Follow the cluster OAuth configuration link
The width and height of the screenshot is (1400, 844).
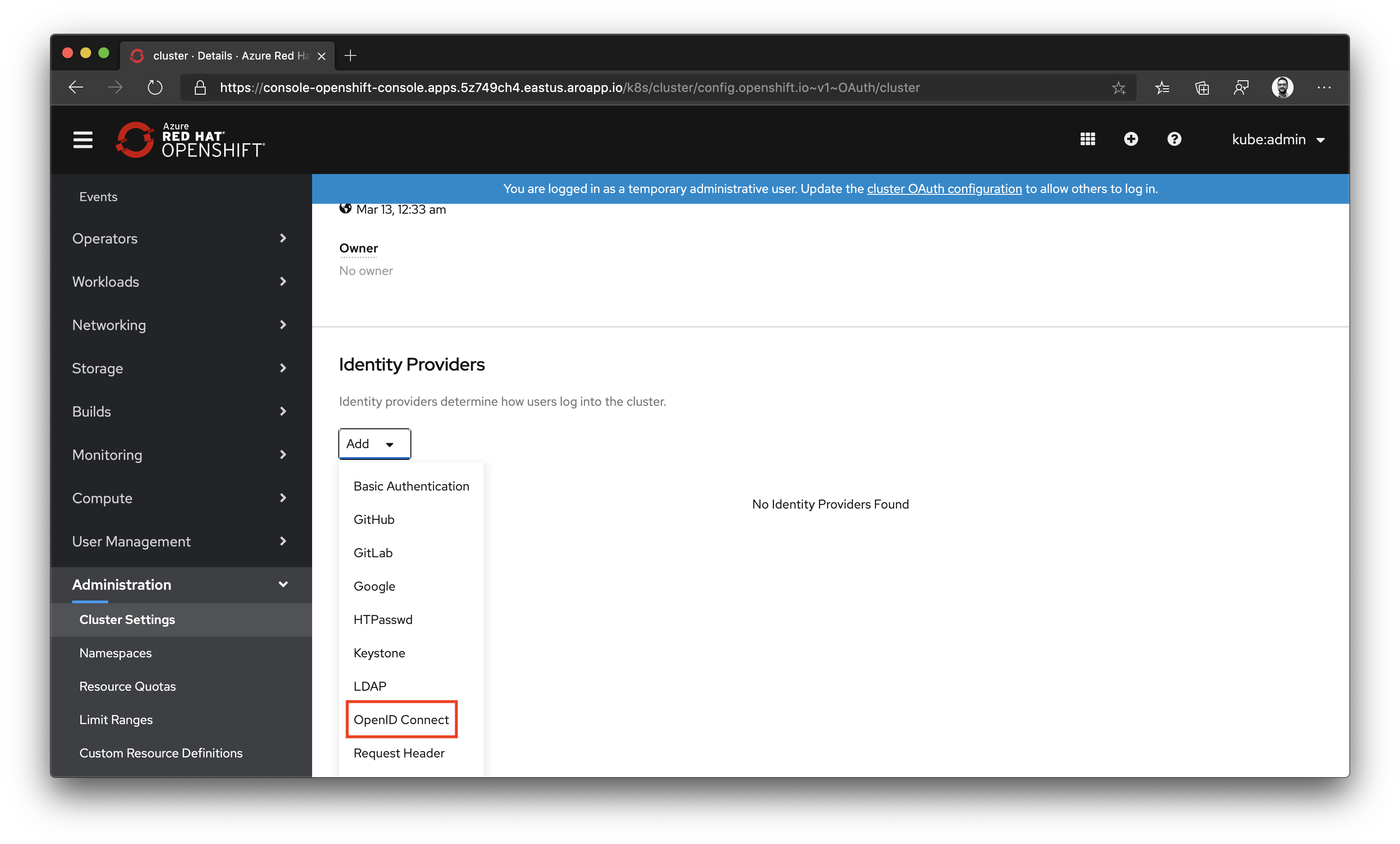[x=944, y=188]
